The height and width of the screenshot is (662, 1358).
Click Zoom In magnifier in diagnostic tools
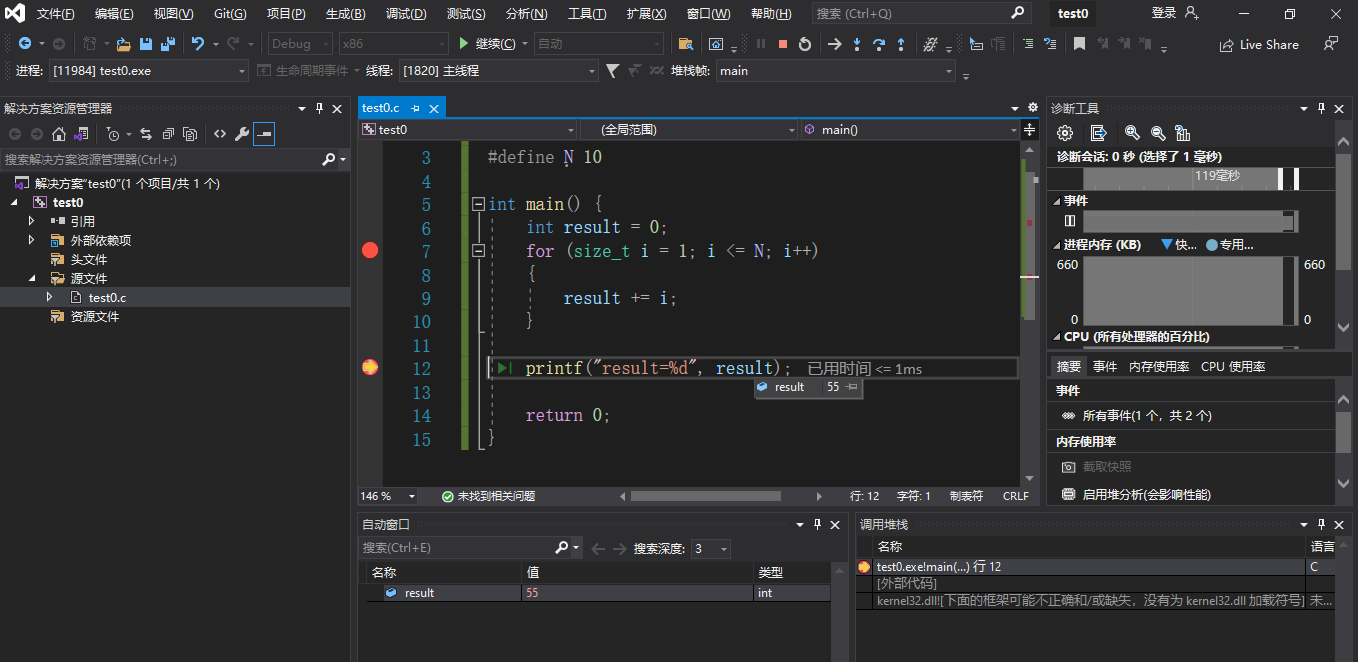[x=1132, y=133]
